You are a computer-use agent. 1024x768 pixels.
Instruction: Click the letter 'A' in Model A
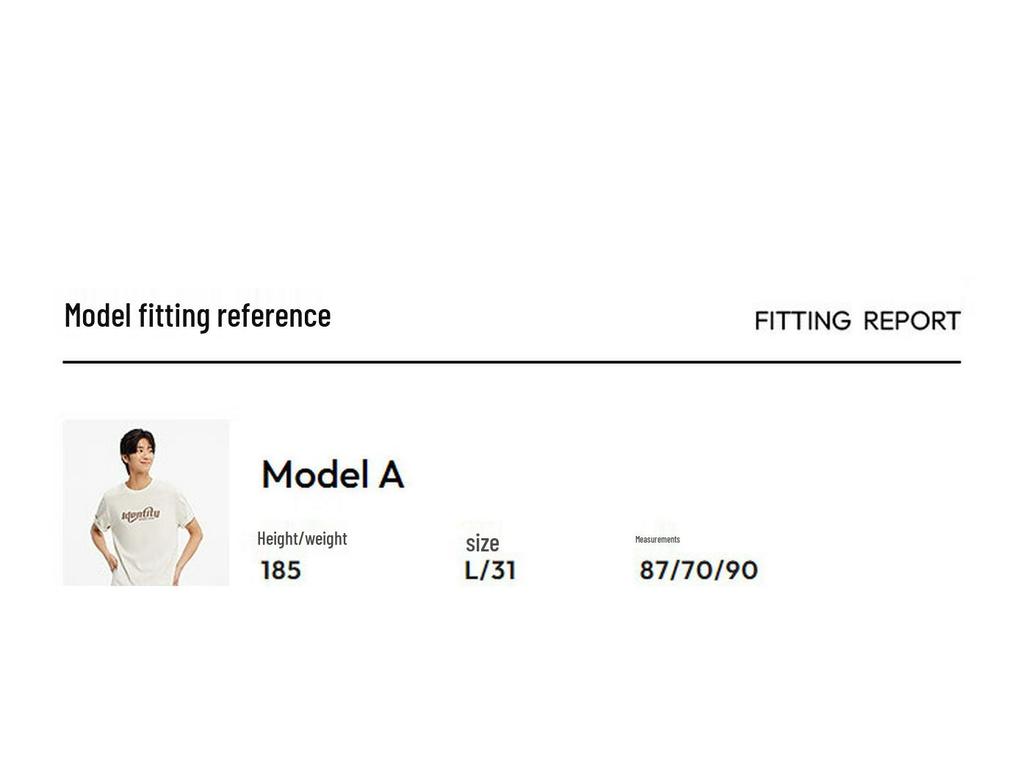tap(391, 474)
